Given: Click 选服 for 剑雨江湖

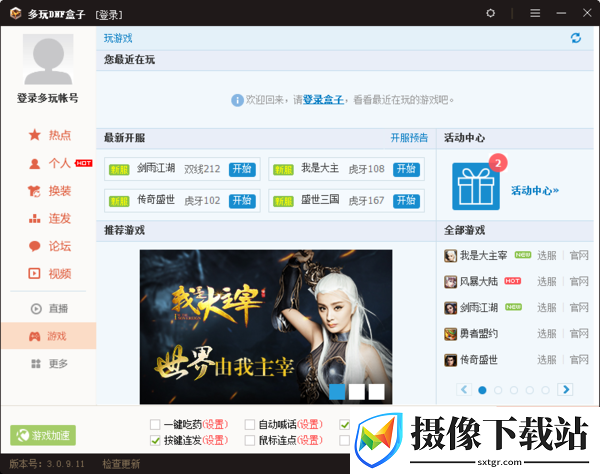Looking at the screenshot, I should click(x=547, y=308).
